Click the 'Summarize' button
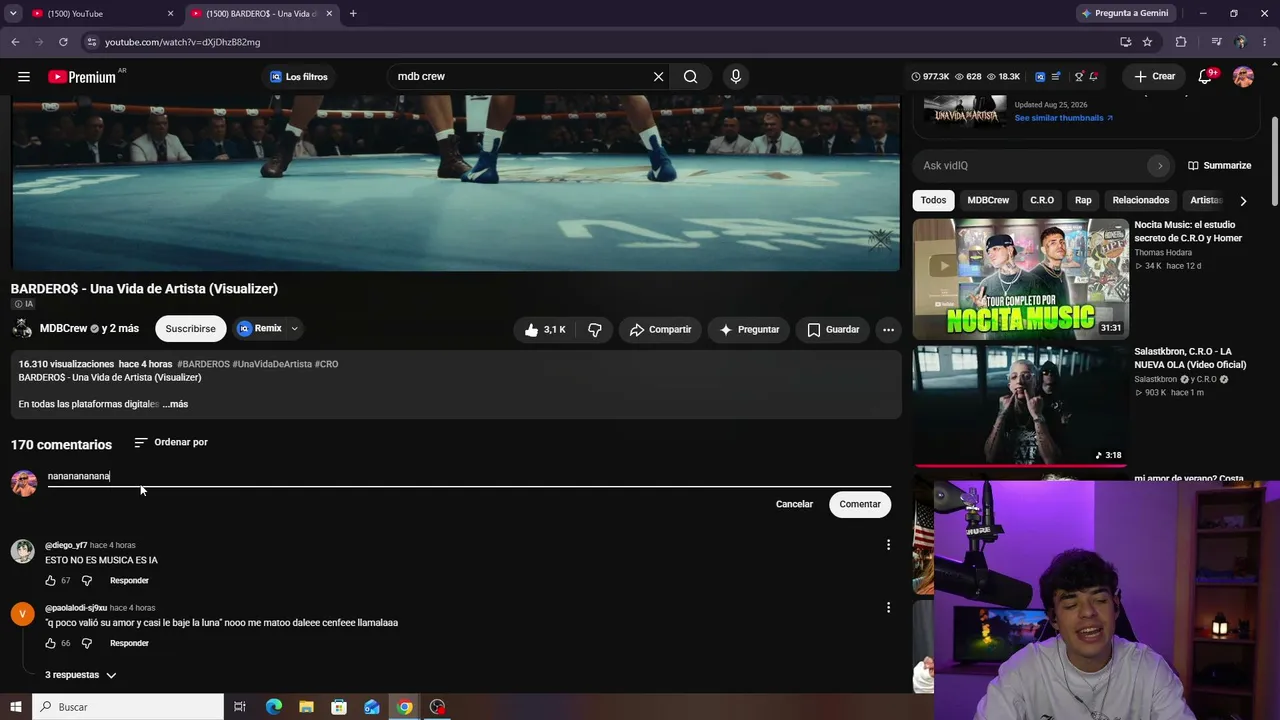 click(1219, 166)
